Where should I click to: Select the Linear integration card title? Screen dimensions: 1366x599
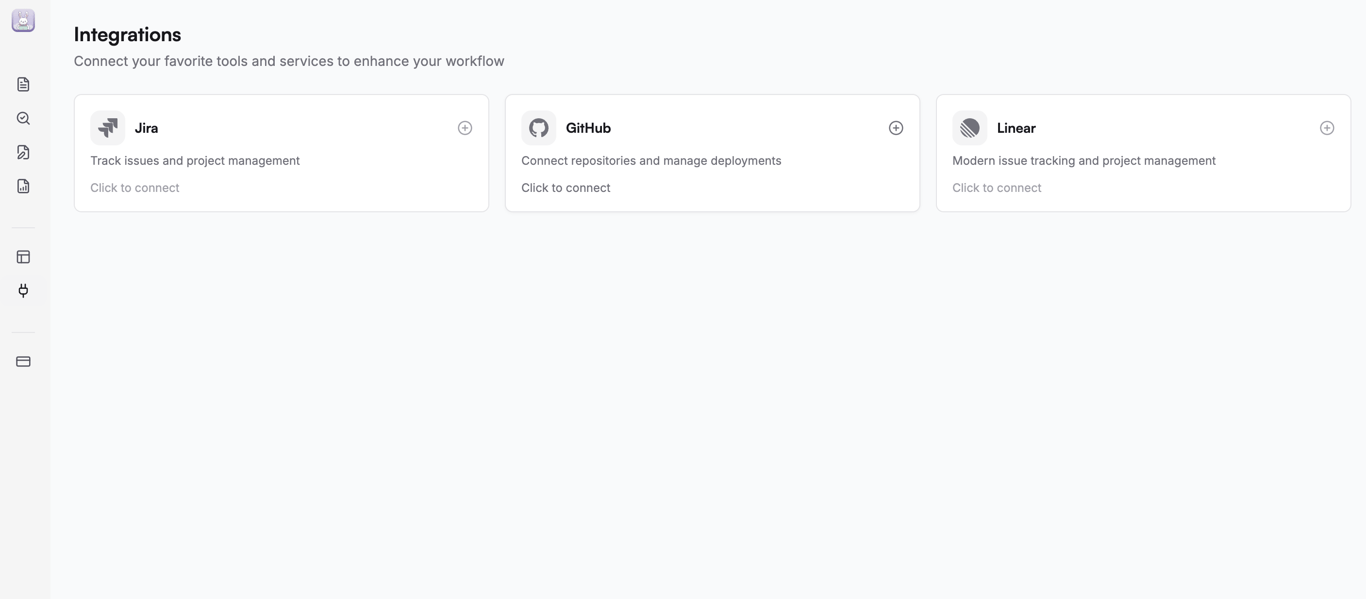(1016, 128)
